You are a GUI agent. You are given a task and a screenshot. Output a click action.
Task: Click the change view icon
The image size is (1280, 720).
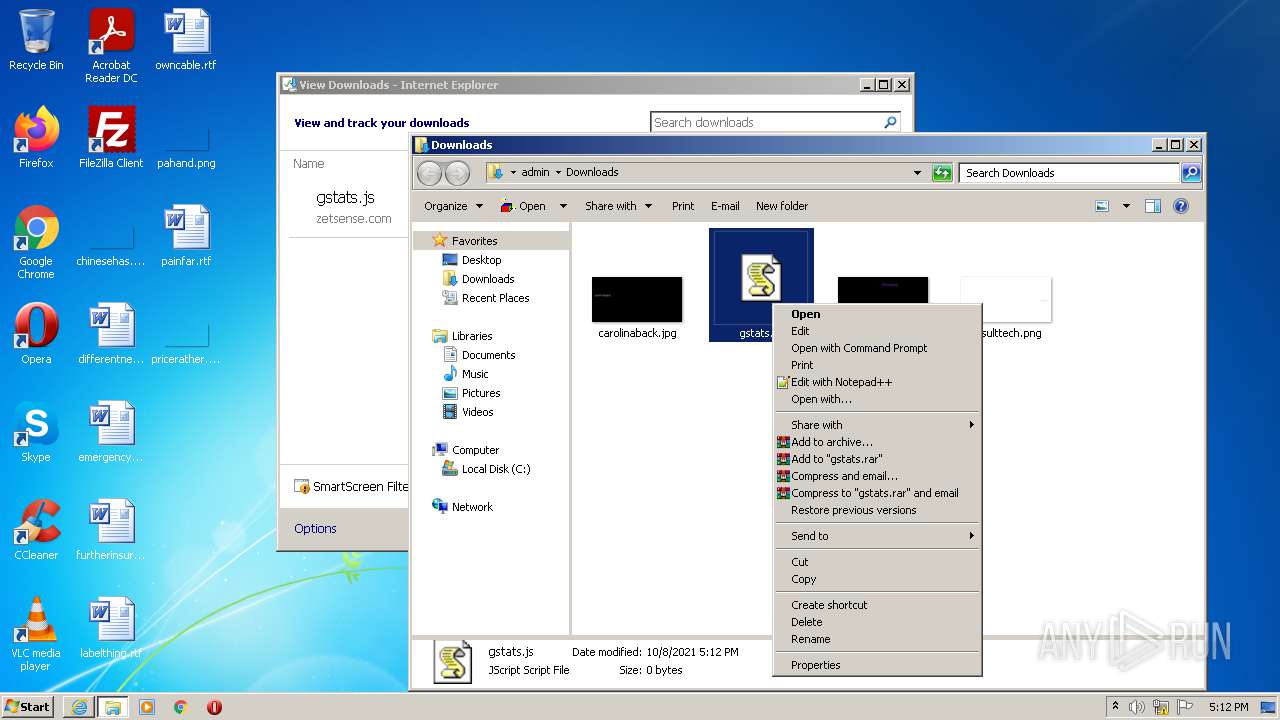tap(1102, 206)
